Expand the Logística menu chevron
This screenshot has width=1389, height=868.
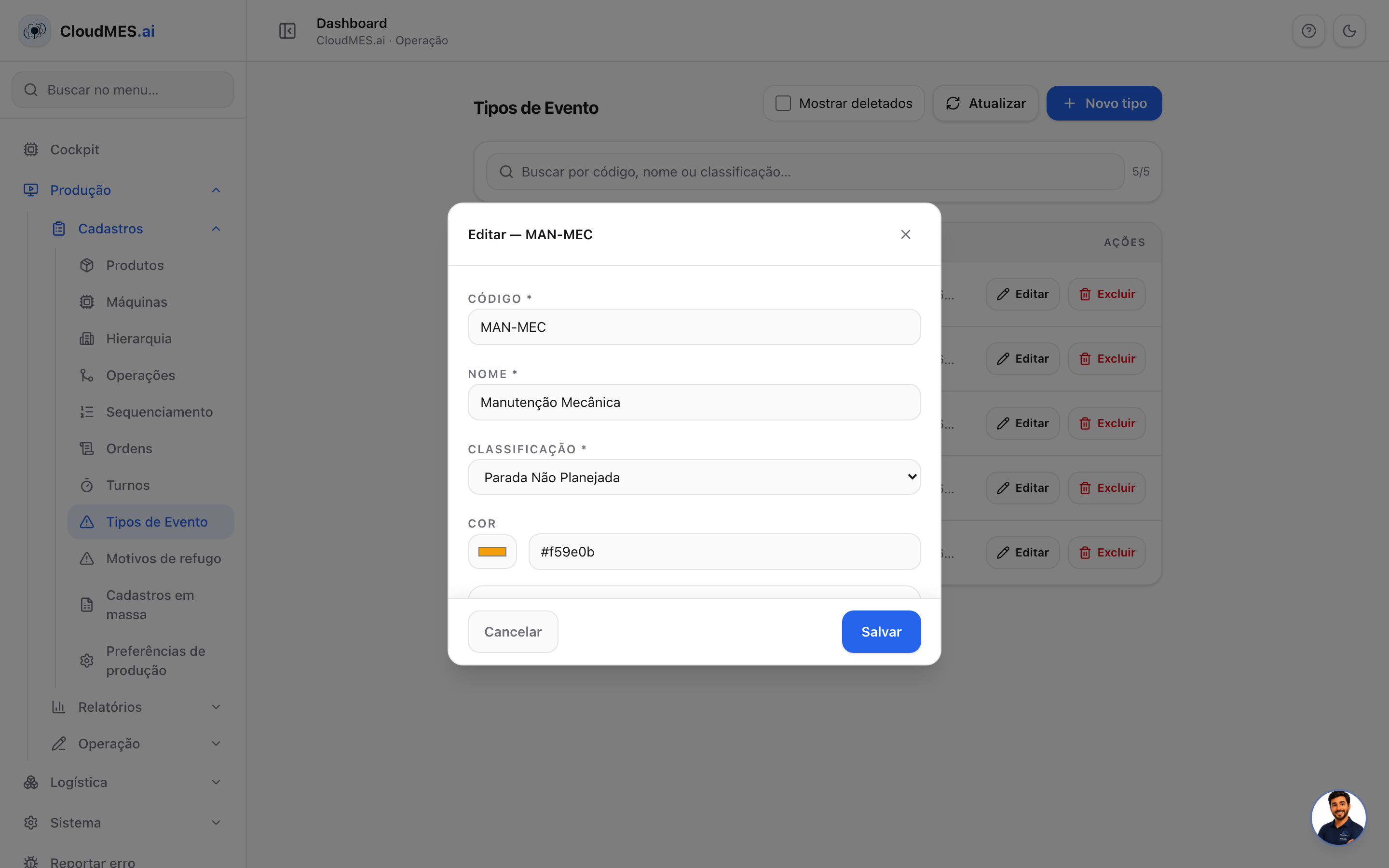coord(216,783)
